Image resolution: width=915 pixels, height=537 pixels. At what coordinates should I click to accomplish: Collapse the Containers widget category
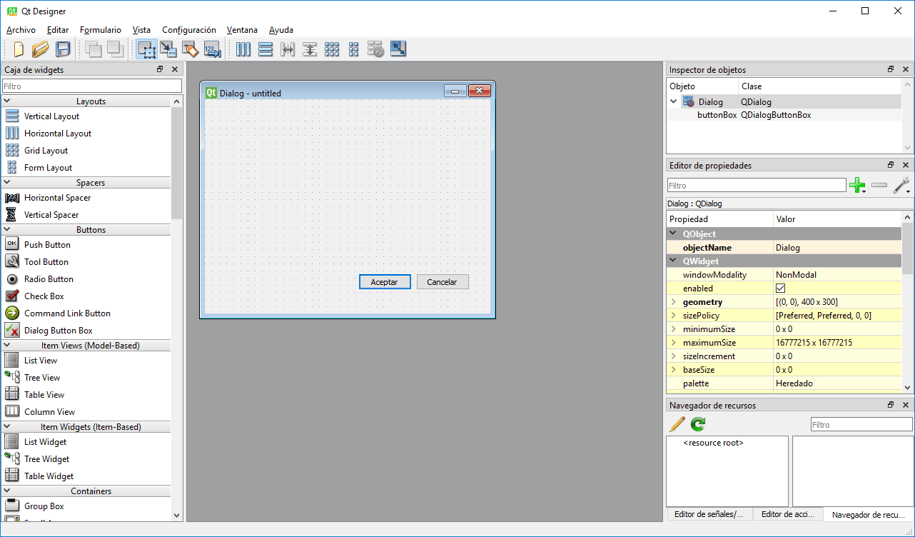tap(7, 491)
